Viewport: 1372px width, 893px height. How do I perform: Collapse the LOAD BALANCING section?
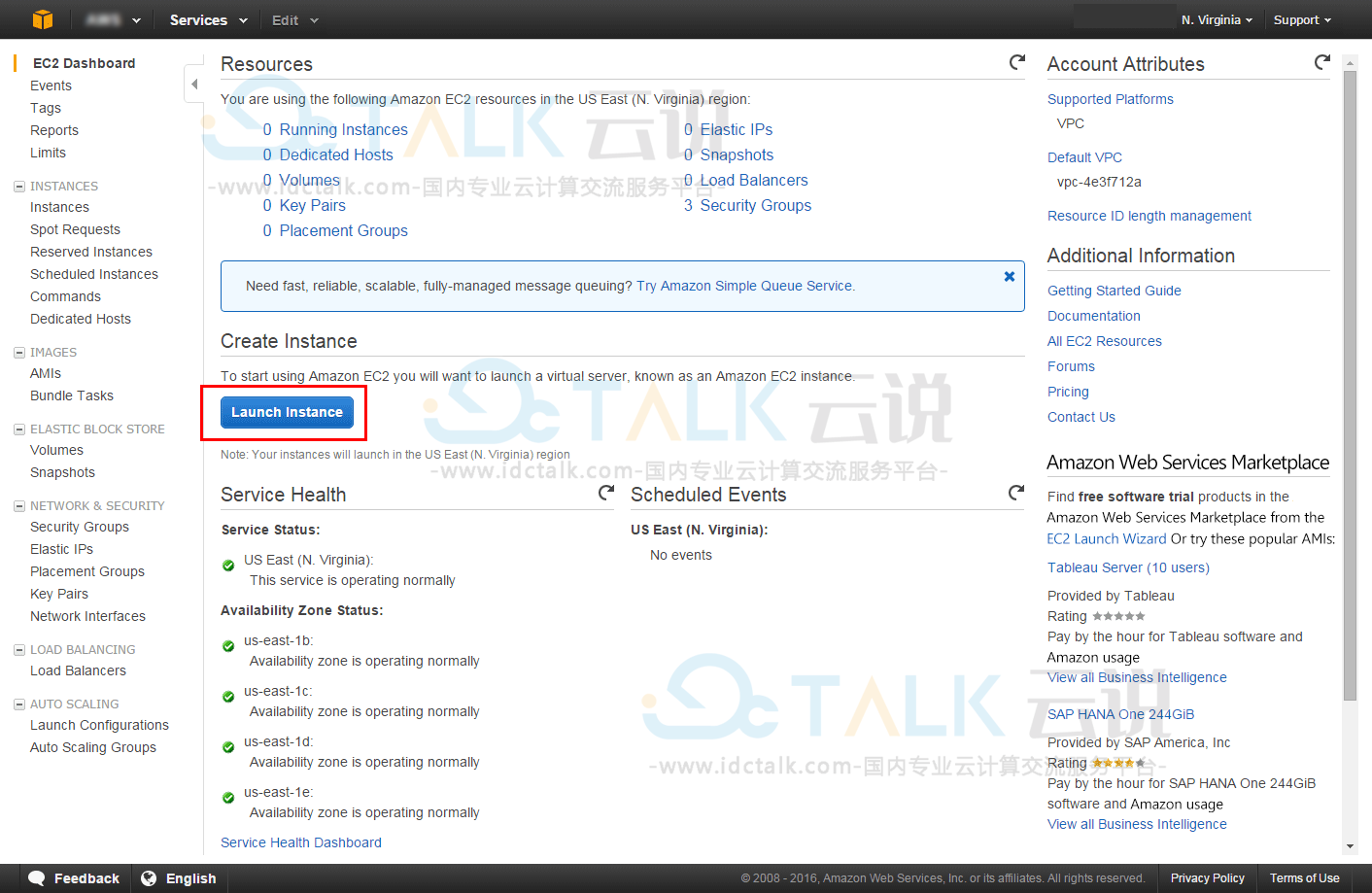tap(19, 650)
